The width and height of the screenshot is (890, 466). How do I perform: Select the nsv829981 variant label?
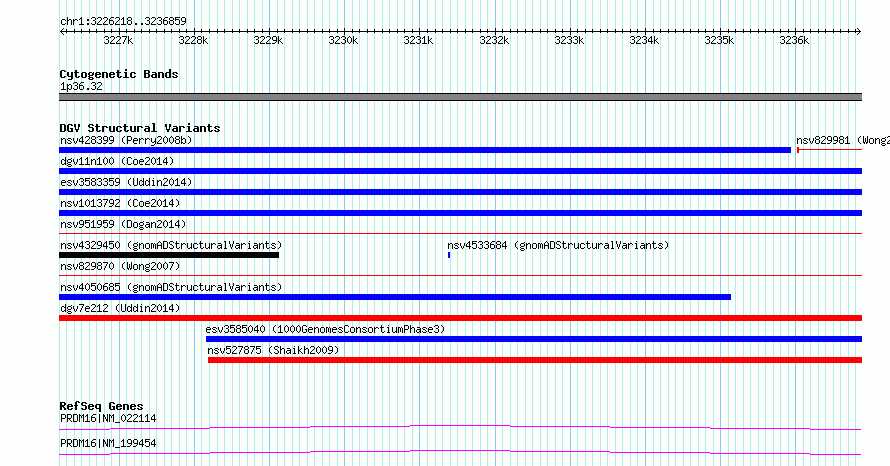(x=842, y=140)
